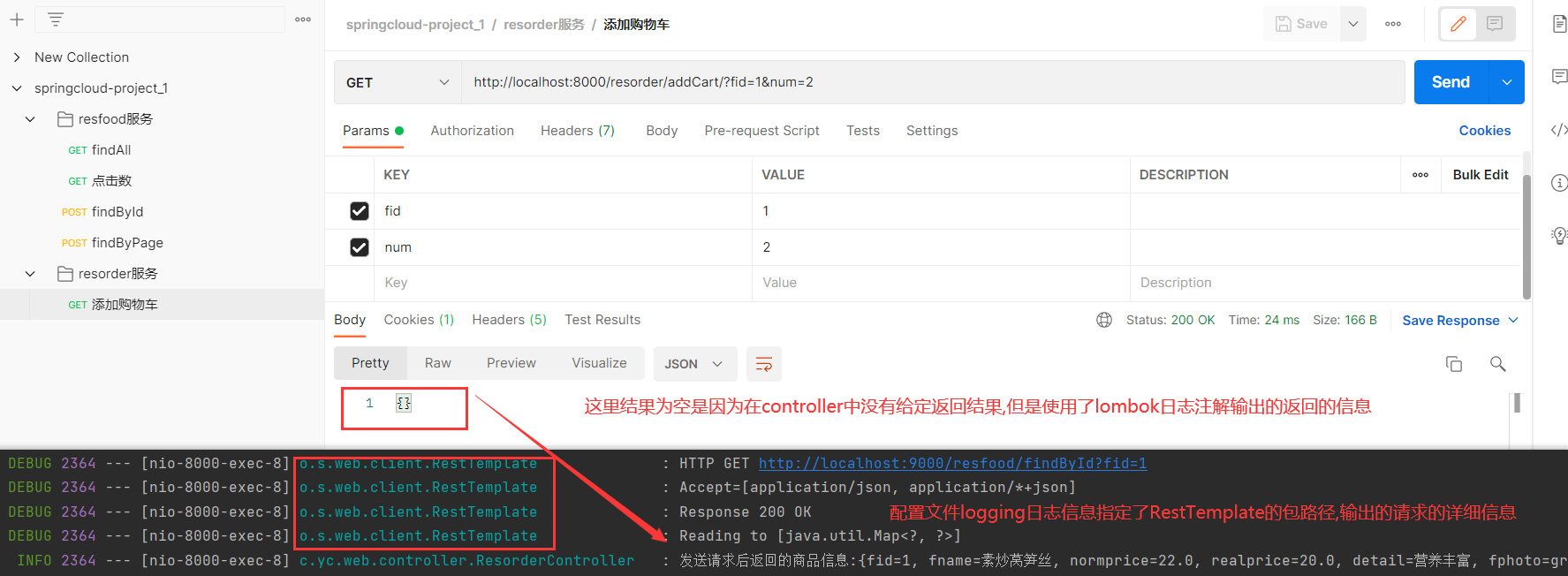Open the code snippet icon in right sidebar
The image size is (1568, 576).
point(1559,130)
